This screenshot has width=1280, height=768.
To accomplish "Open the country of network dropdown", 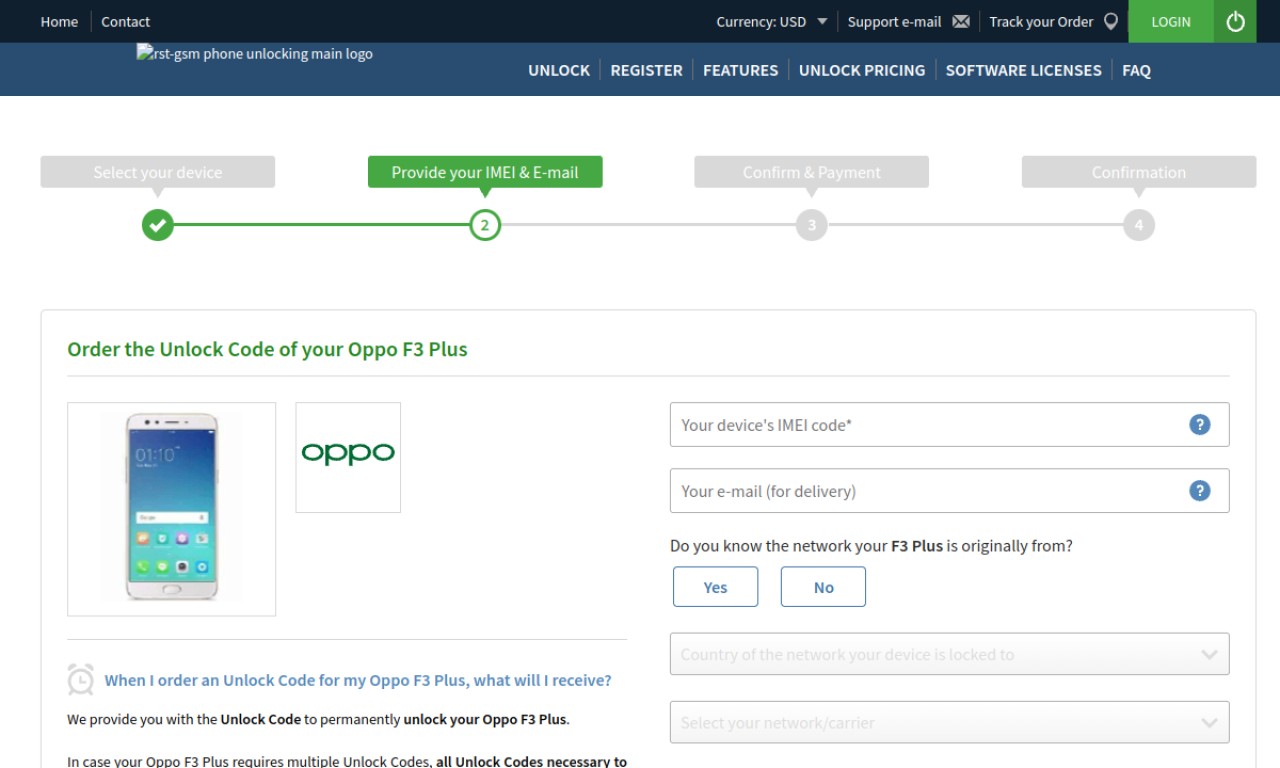I will pyautogui.click(x=949, y=654).
